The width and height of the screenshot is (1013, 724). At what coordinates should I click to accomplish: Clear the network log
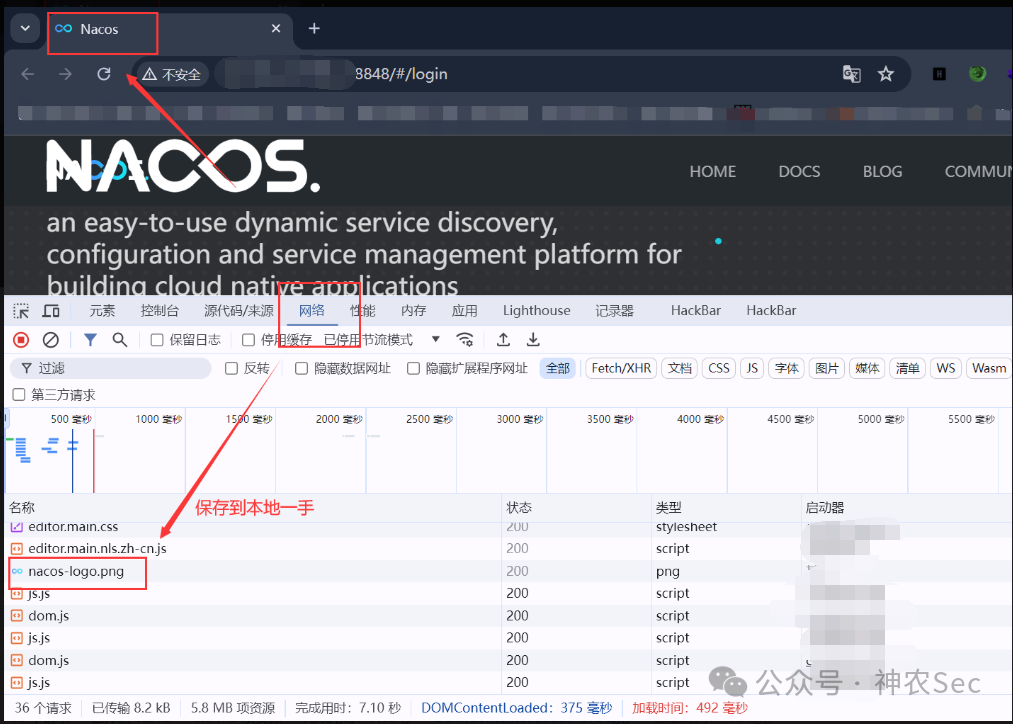tap(50, 340)
